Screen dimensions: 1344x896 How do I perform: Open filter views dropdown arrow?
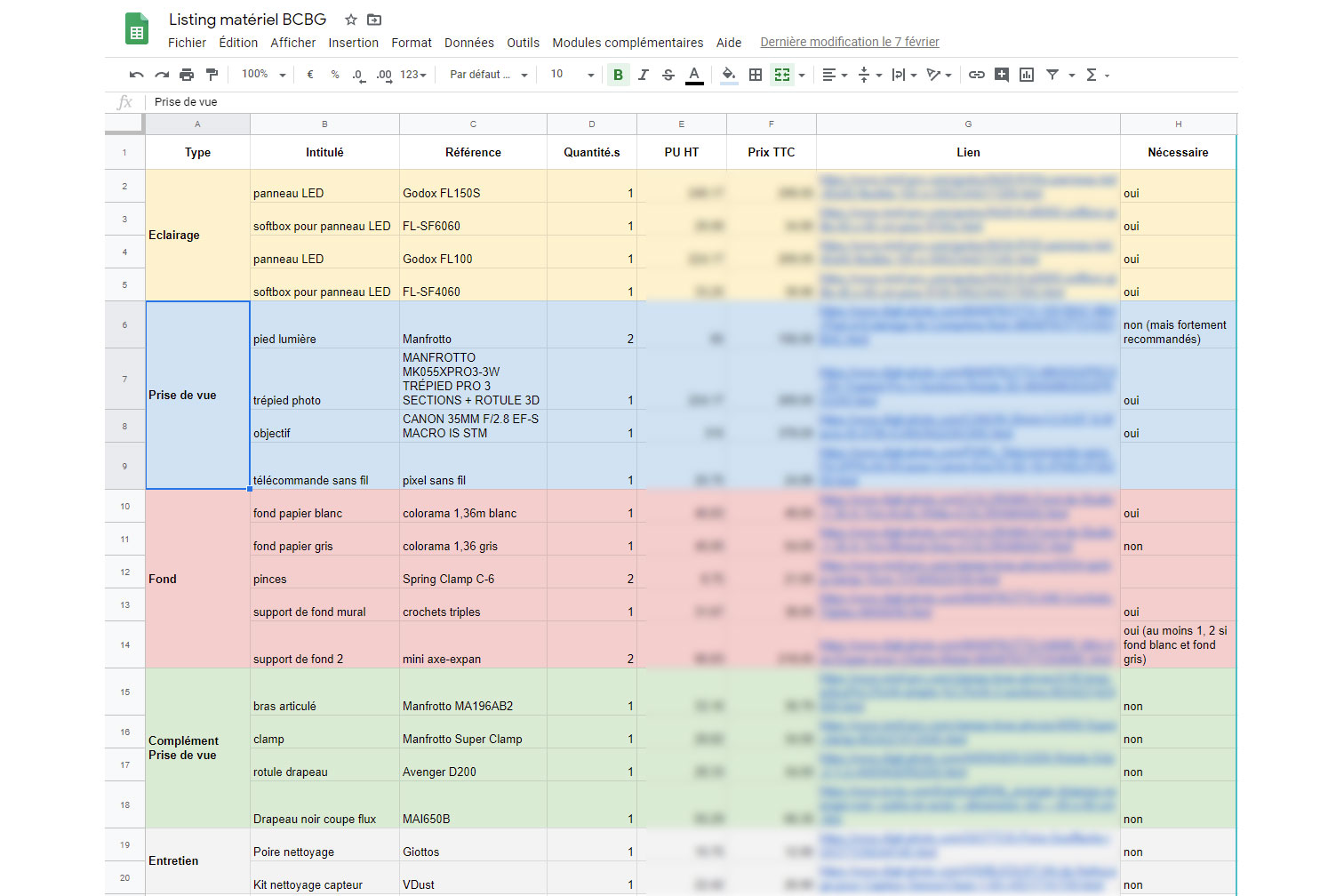(1072, 75)
